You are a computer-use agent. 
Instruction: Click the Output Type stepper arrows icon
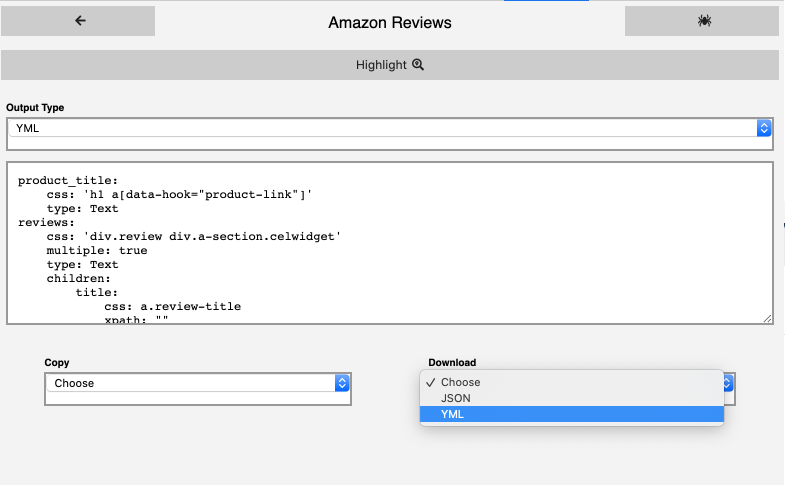(x=763, y=128)
